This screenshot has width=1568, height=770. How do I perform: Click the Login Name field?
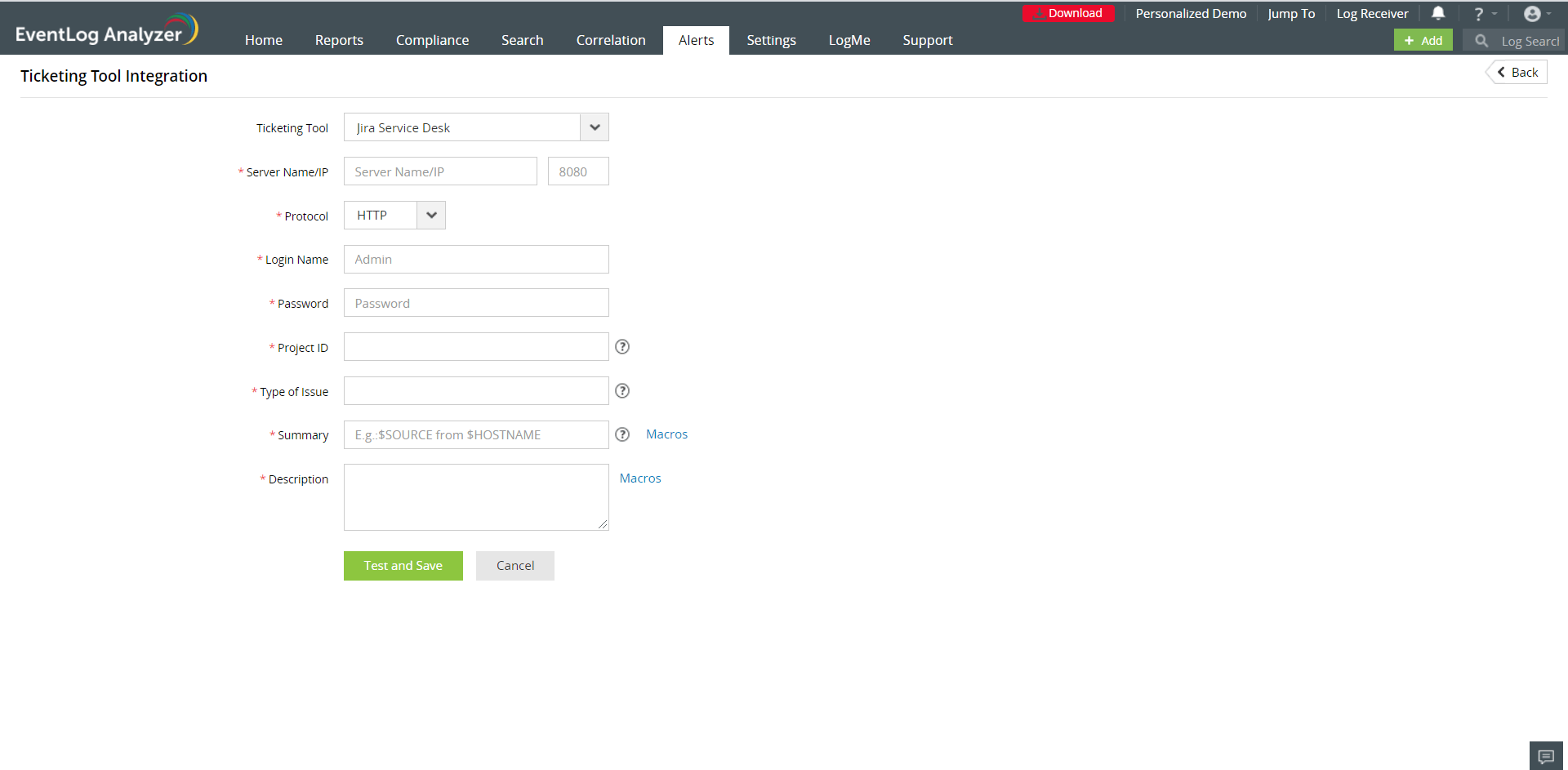coord(476,260)
